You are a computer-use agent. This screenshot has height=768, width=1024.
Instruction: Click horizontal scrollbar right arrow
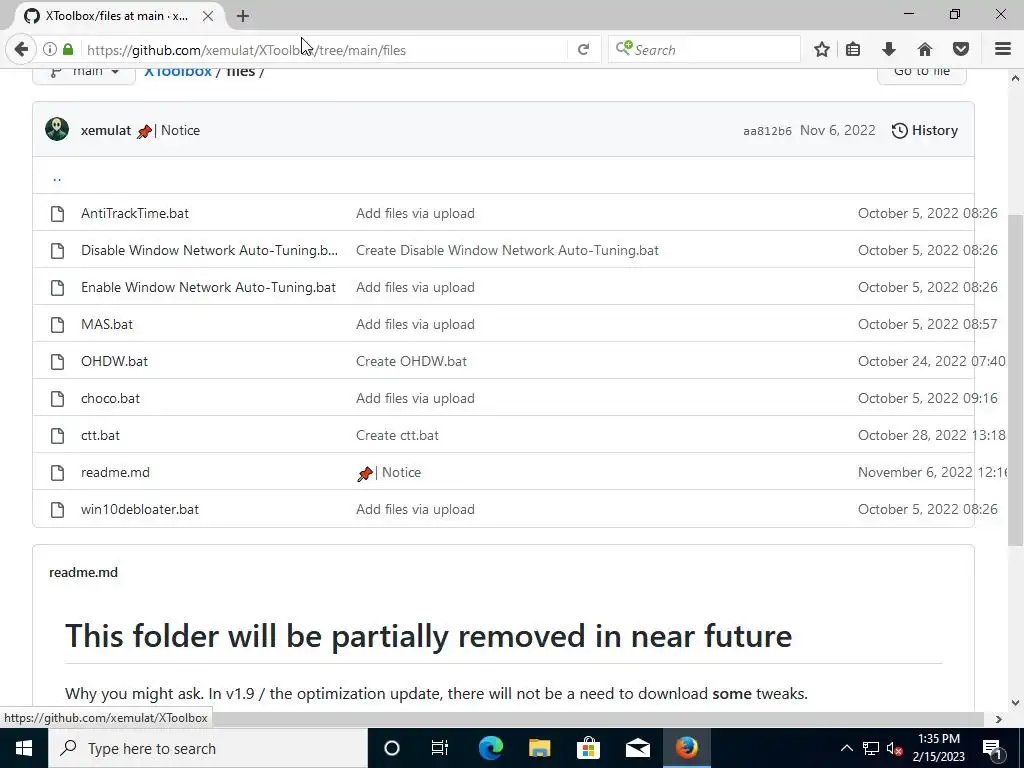pyautogui.click(x=999, y=719)
